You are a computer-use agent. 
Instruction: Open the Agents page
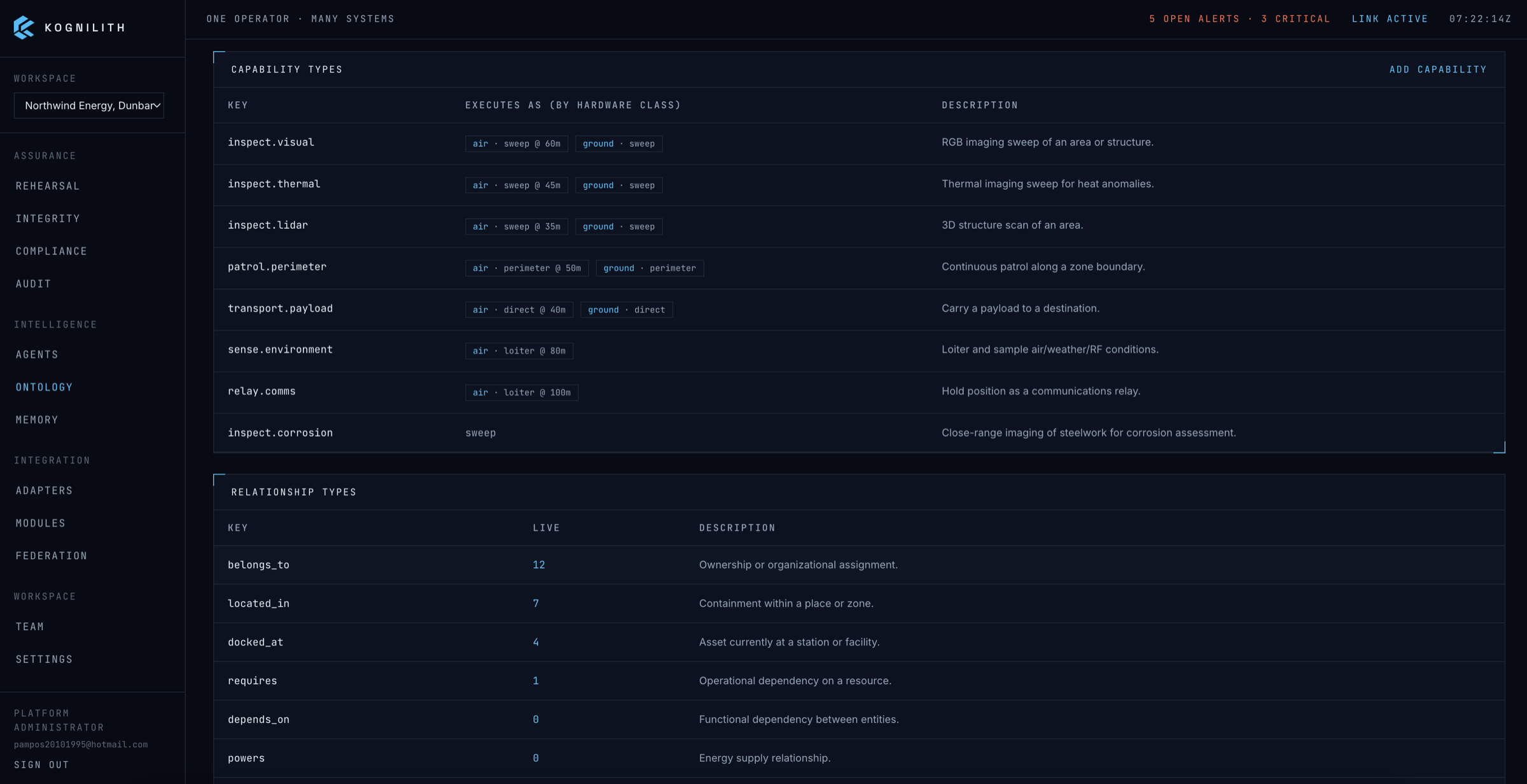pos(37,354)
